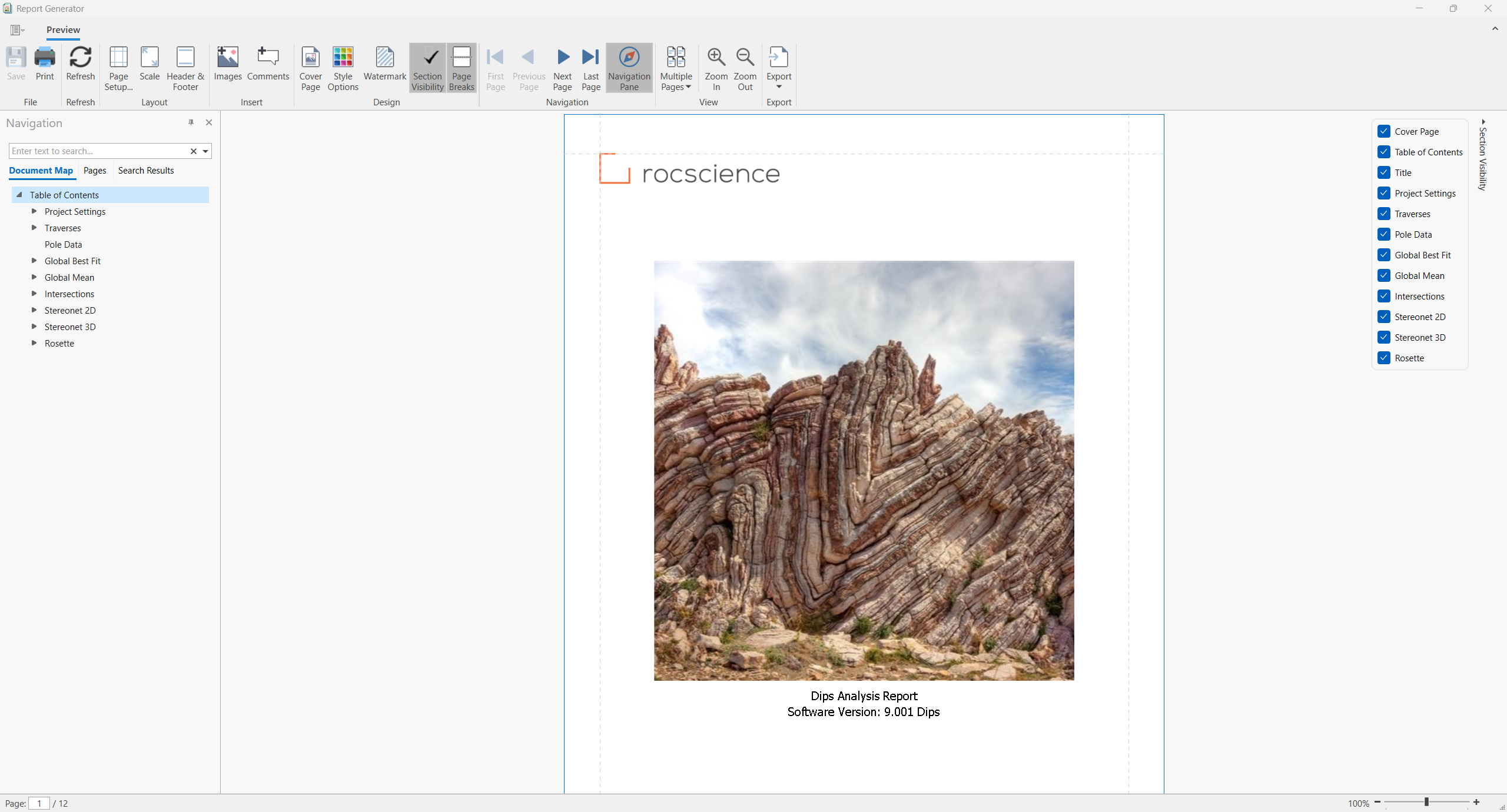This screenshot has height=812, width=1507.
Task: Open the Export dropdown
Action: tap(779, 87)
